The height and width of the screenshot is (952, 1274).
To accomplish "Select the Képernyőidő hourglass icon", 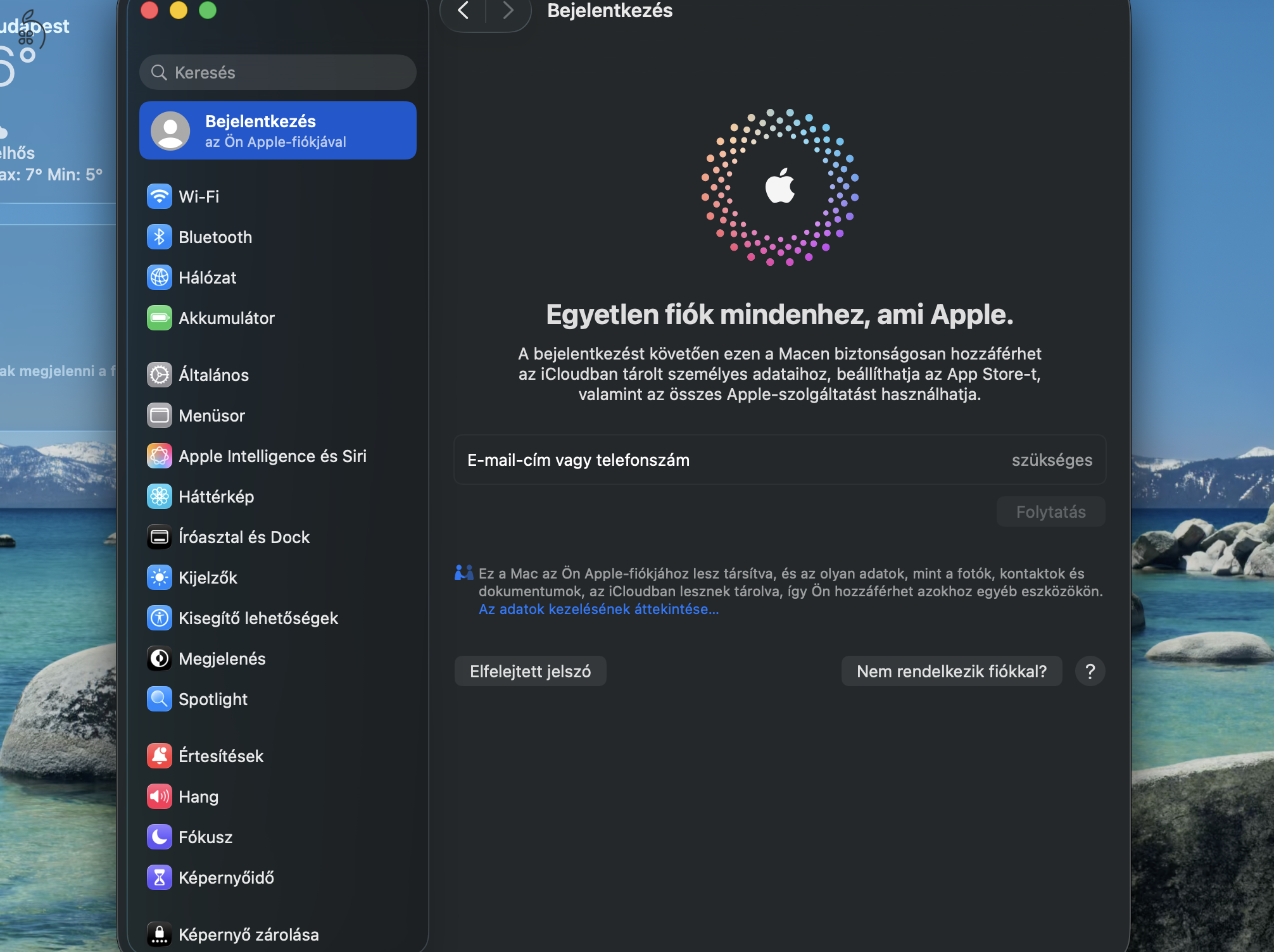I will pos(159,877).
